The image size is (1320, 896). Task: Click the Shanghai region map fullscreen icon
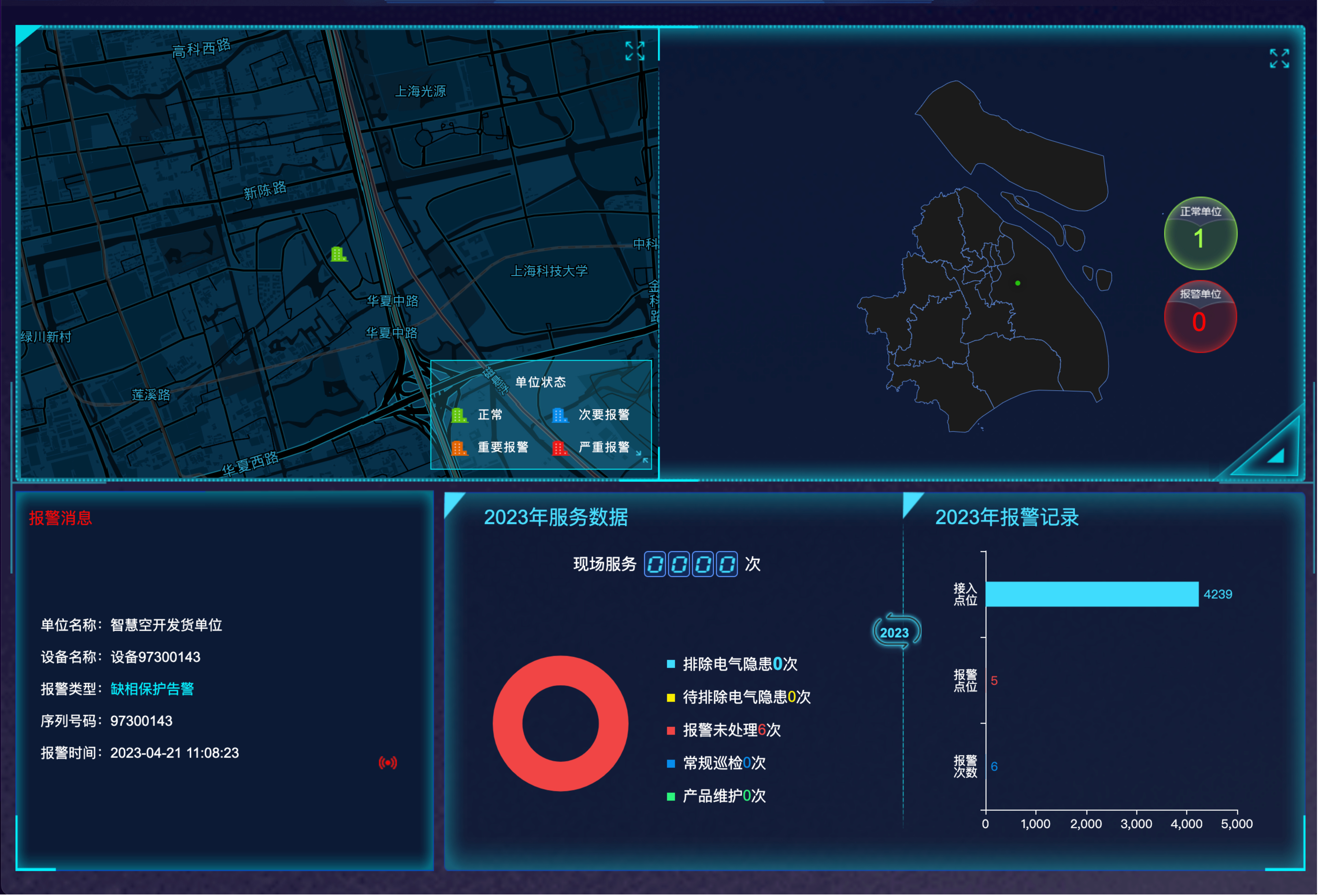coord(1279,58)
